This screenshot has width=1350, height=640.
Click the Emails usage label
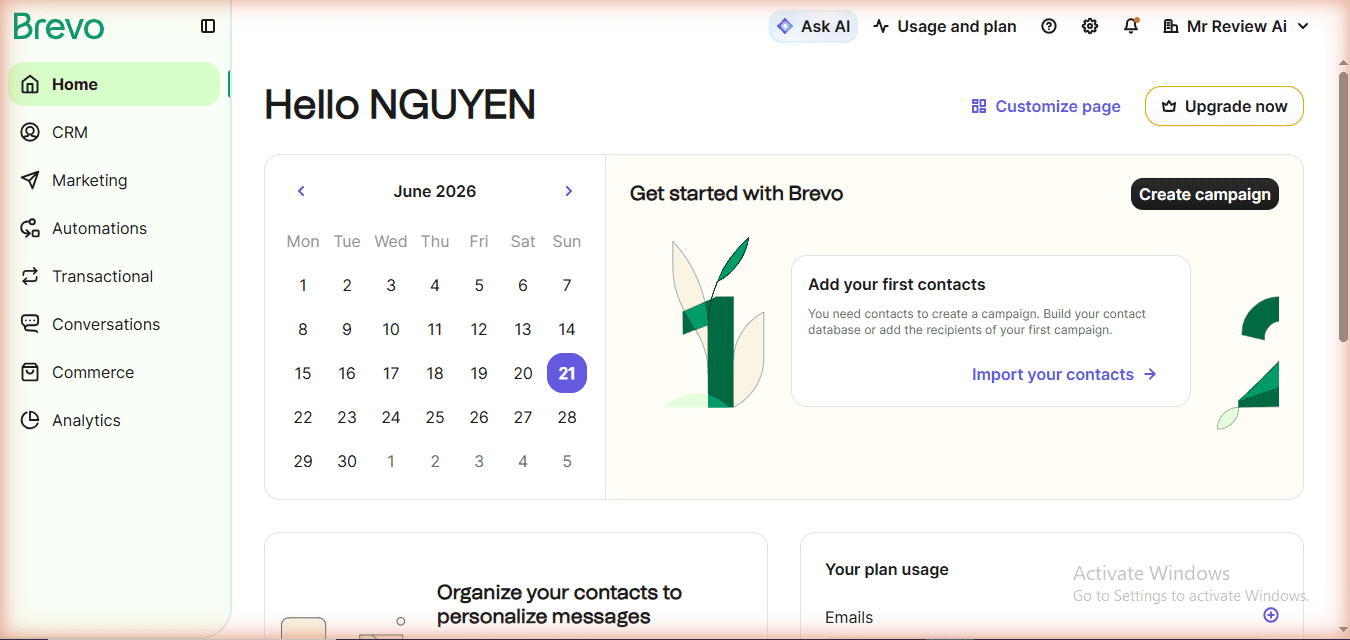(x=849, y=617)
